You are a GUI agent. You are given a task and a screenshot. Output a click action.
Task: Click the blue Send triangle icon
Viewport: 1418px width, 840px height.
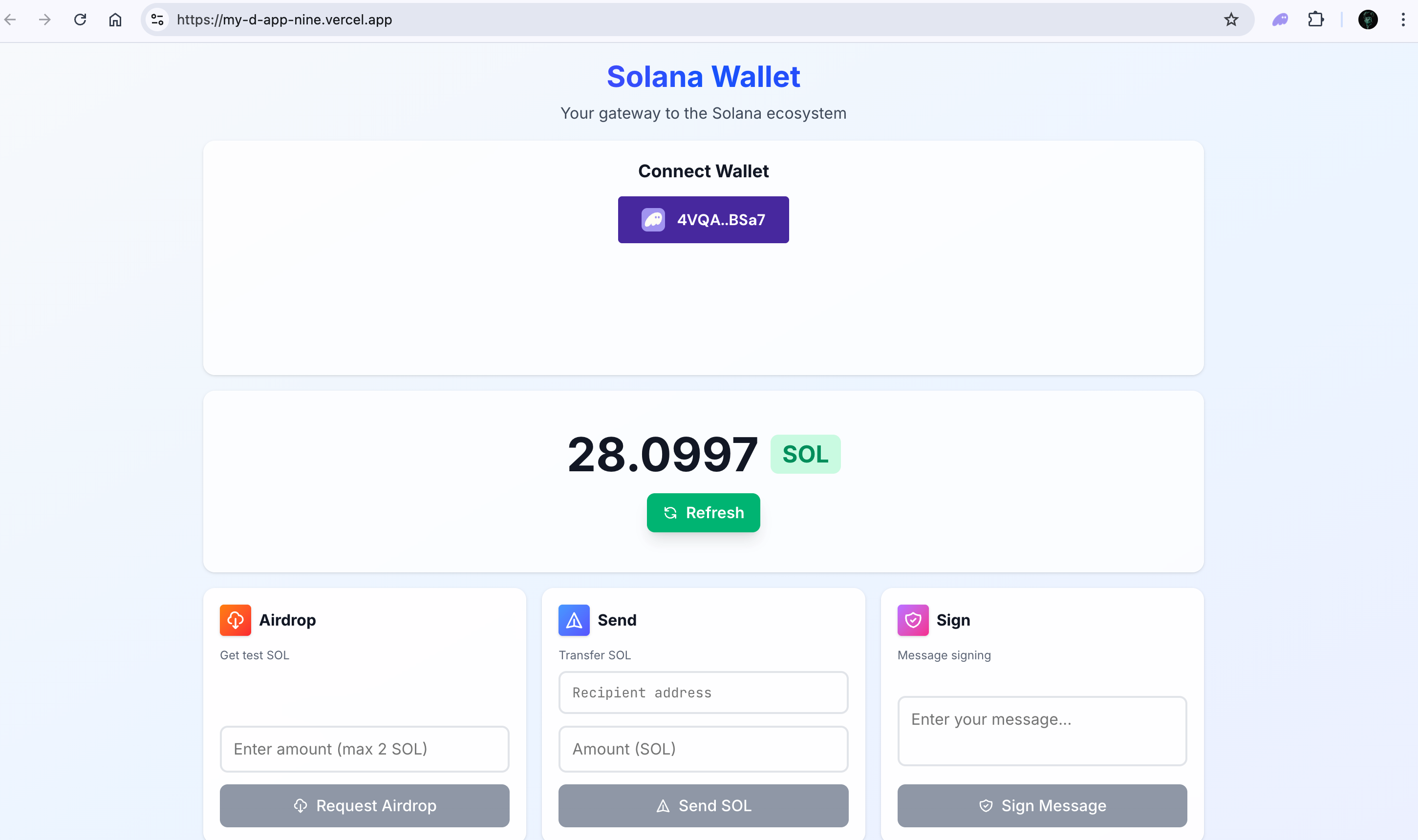coord(574,620)
